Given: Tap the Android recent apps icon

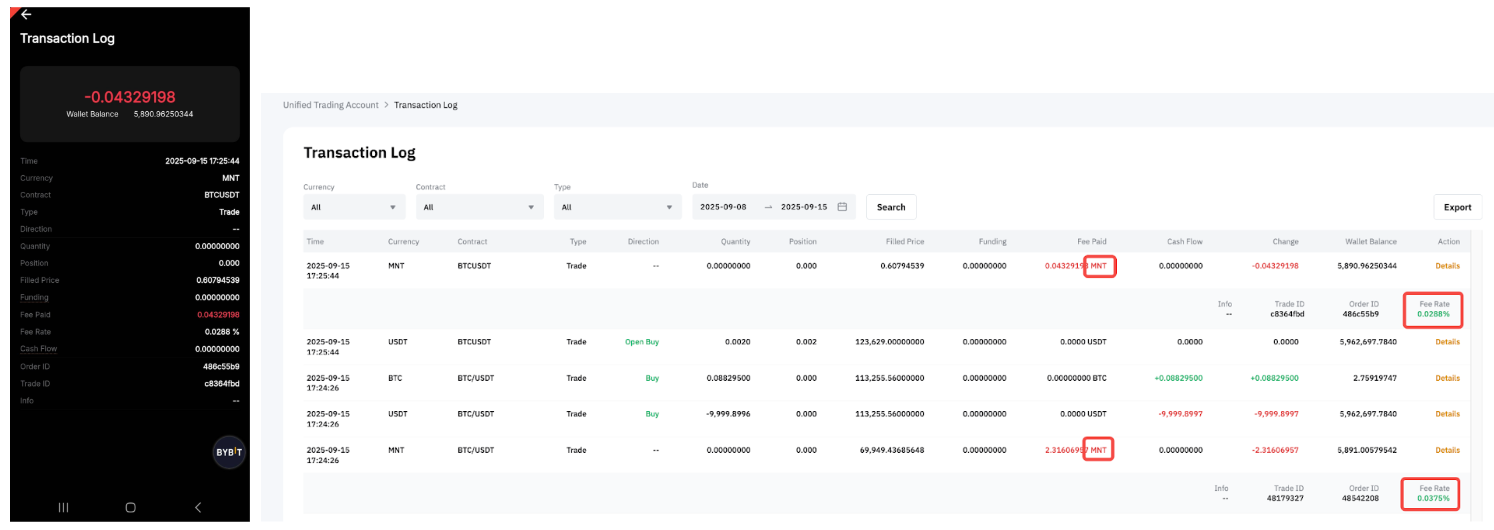Looking at the screenshot, I should pyautogui.click(x=63, y=507).
